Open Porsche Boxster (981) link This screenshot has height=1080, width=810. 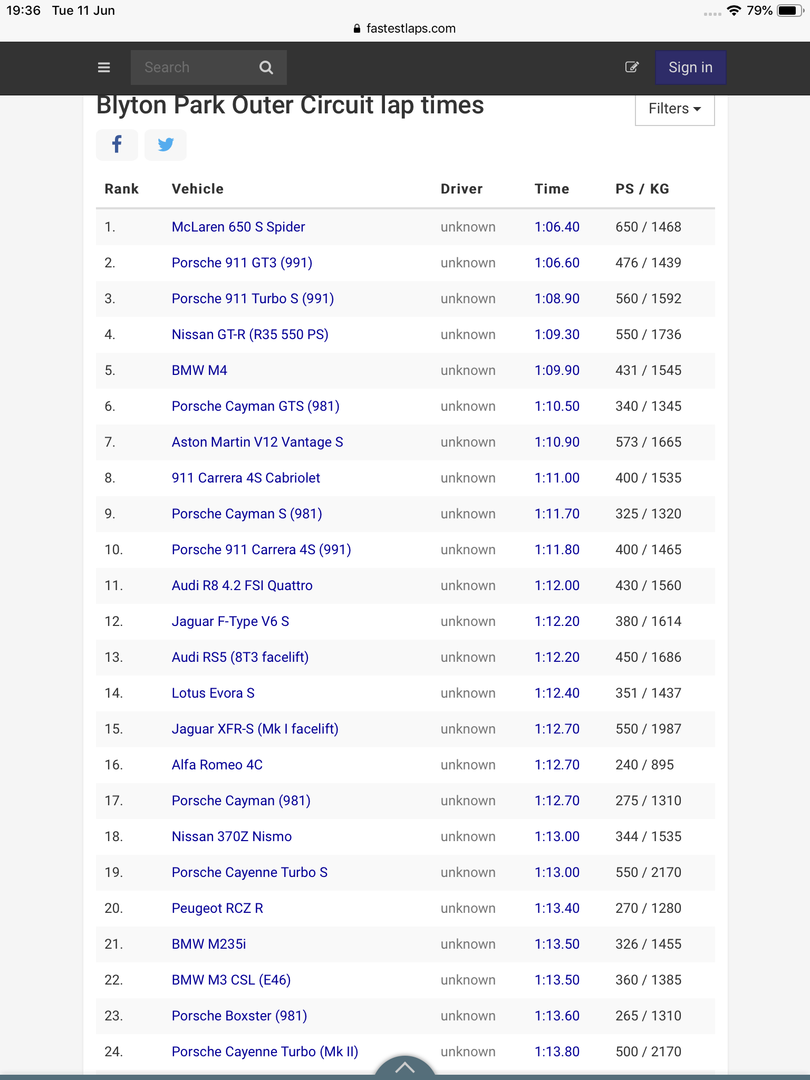point(239,1015)
